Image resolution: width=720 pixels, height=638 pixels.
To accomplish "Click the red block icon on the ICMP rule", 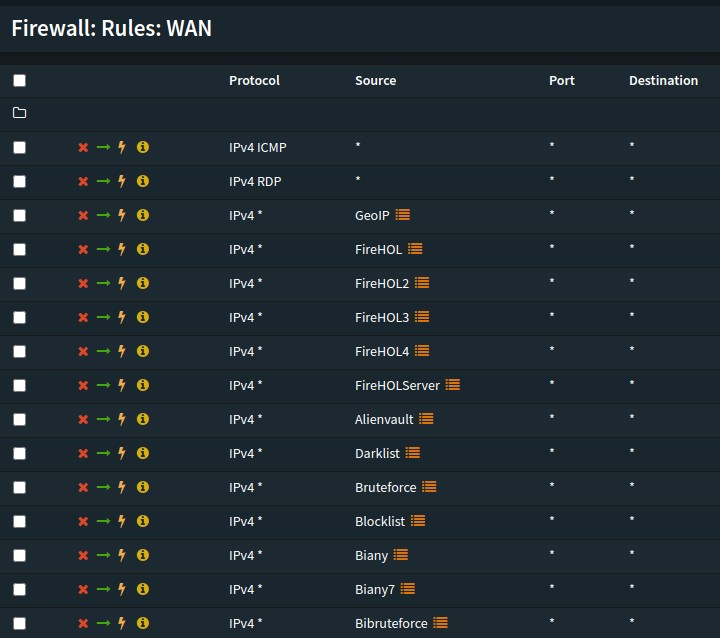I will [x=84, y=148].
